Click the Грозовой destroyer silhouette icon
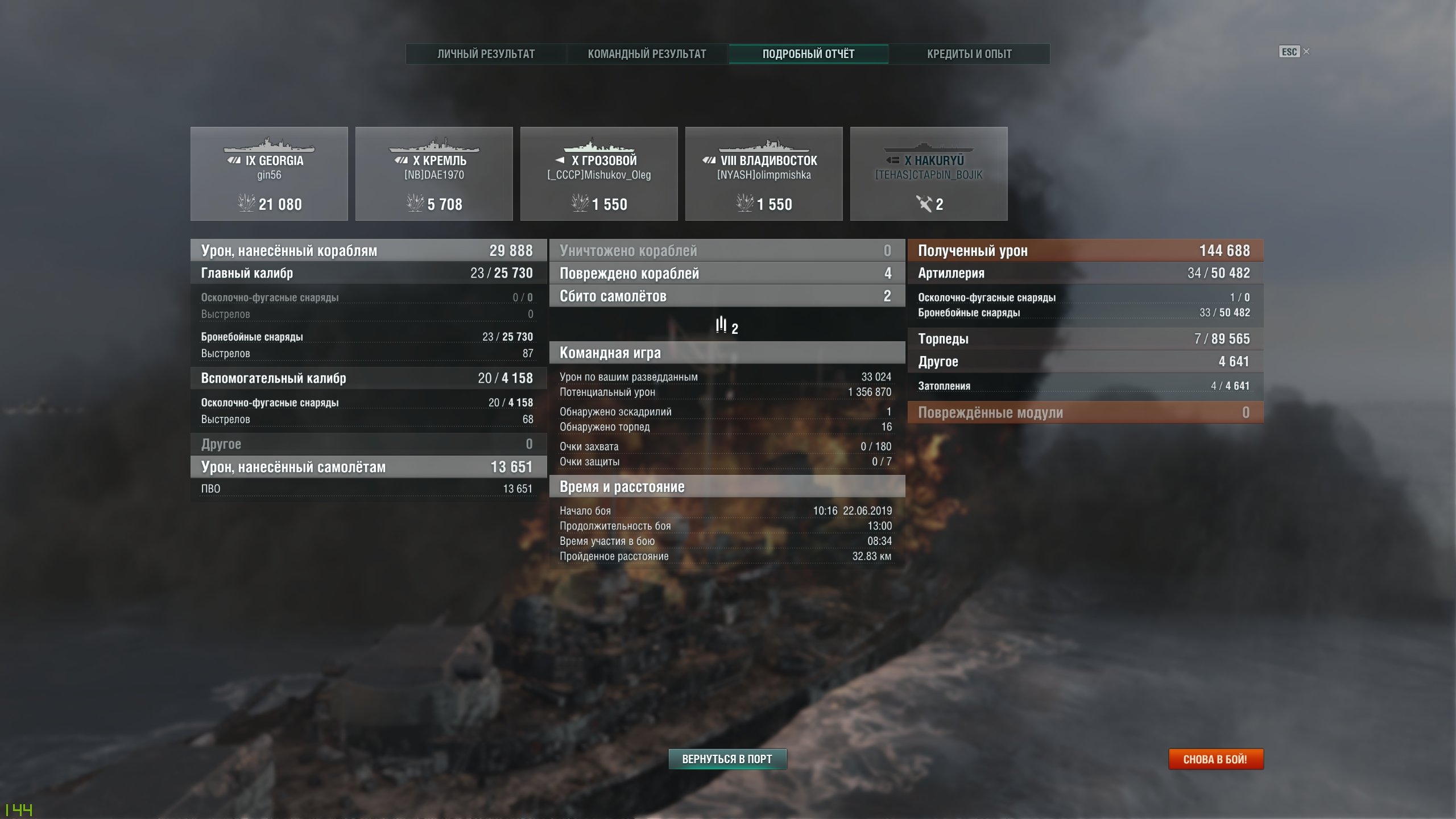Screen dimensions: 1456x819 point(599,146)
